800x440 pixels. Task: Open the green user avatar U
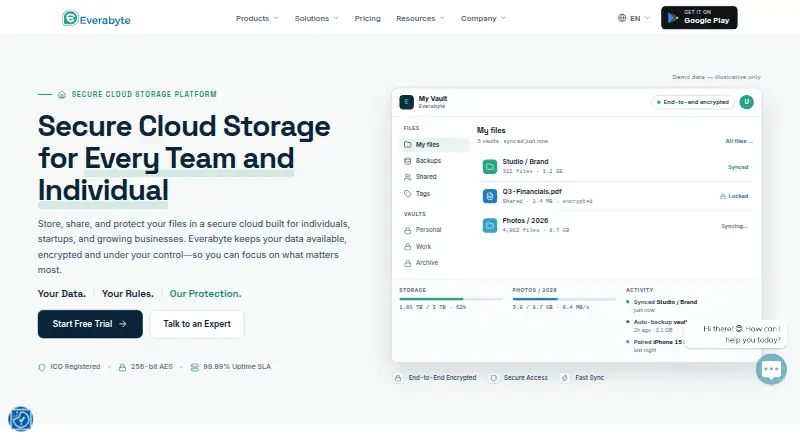[746, 102]
